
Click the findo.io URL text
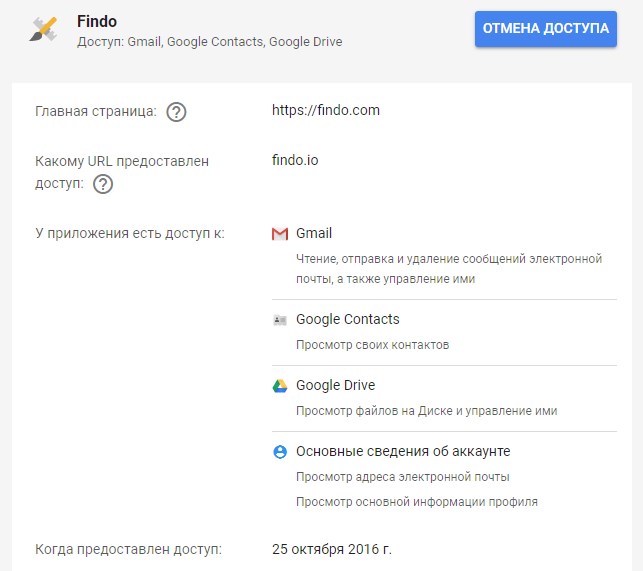click(x=295, y=160)
